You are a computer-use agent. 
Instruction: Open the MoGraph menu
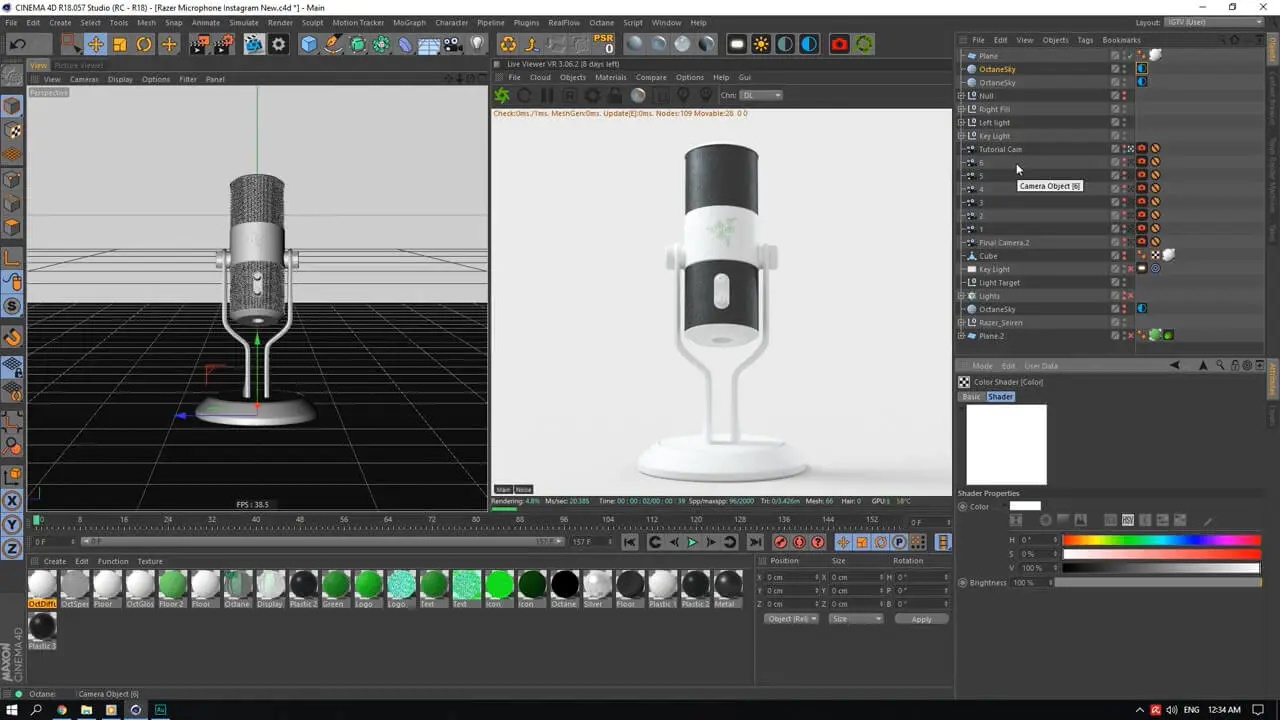pos(409,22)
